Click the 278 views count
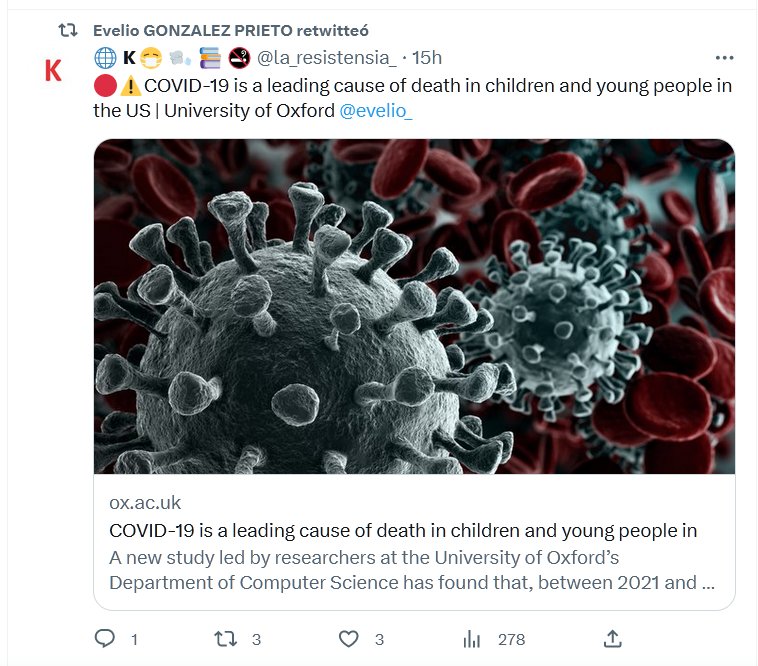This screenshot has height=666, width=758. pos(511,638)
